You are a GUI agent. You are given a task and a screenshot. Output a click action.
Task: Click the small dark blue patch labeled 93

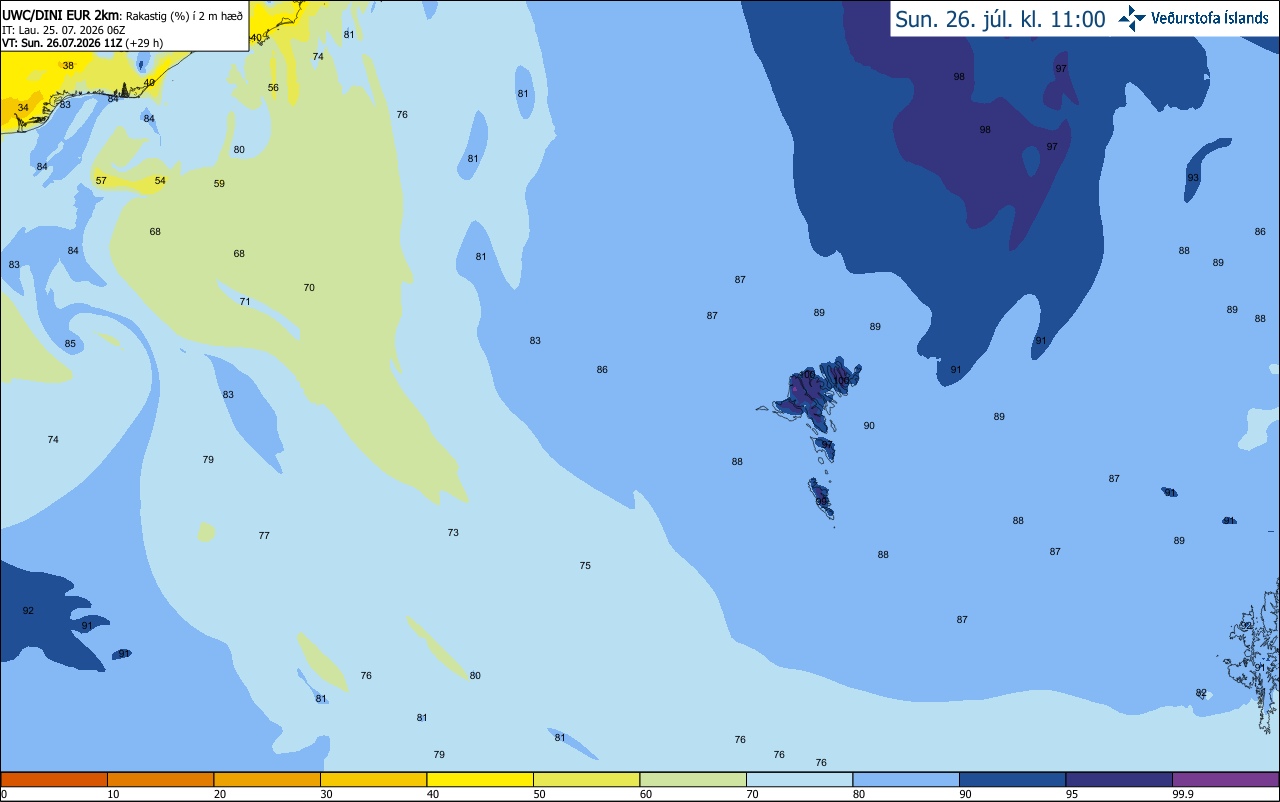(x=1203, y=168)
